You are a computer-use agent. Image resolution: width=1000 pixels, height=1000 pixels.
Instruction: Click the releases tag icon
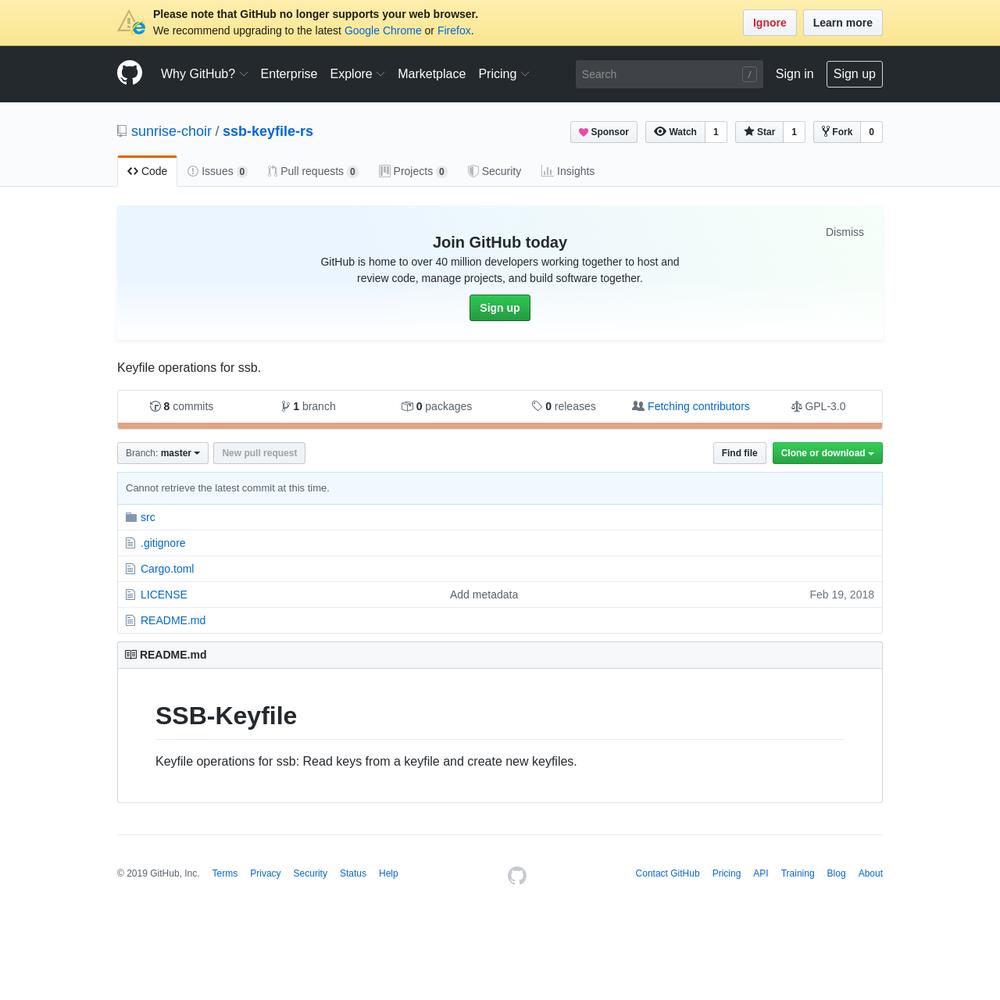tap(537, 406)
